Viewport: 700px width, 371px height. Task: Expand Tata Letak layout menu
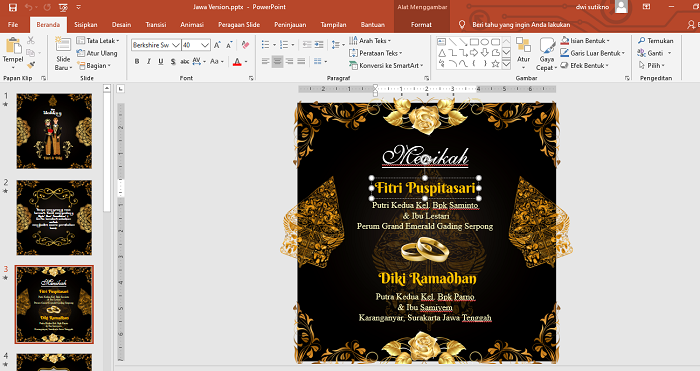click(x=98, y=41)
